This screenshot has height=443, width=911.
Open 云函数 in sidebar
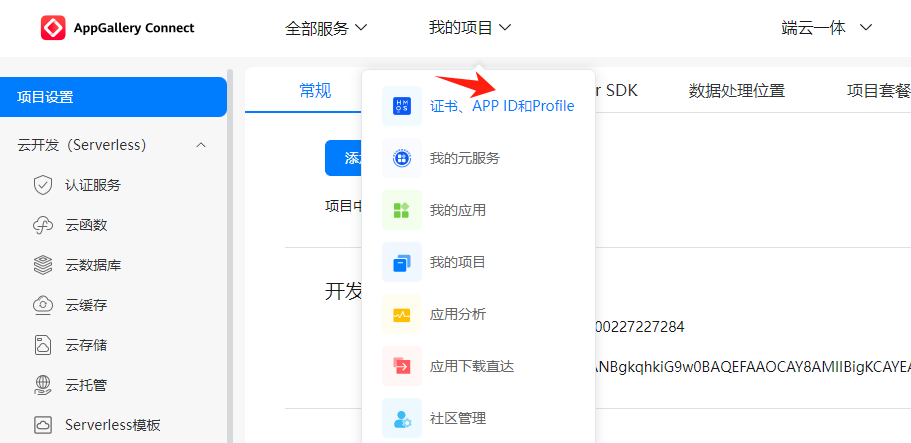86,226
